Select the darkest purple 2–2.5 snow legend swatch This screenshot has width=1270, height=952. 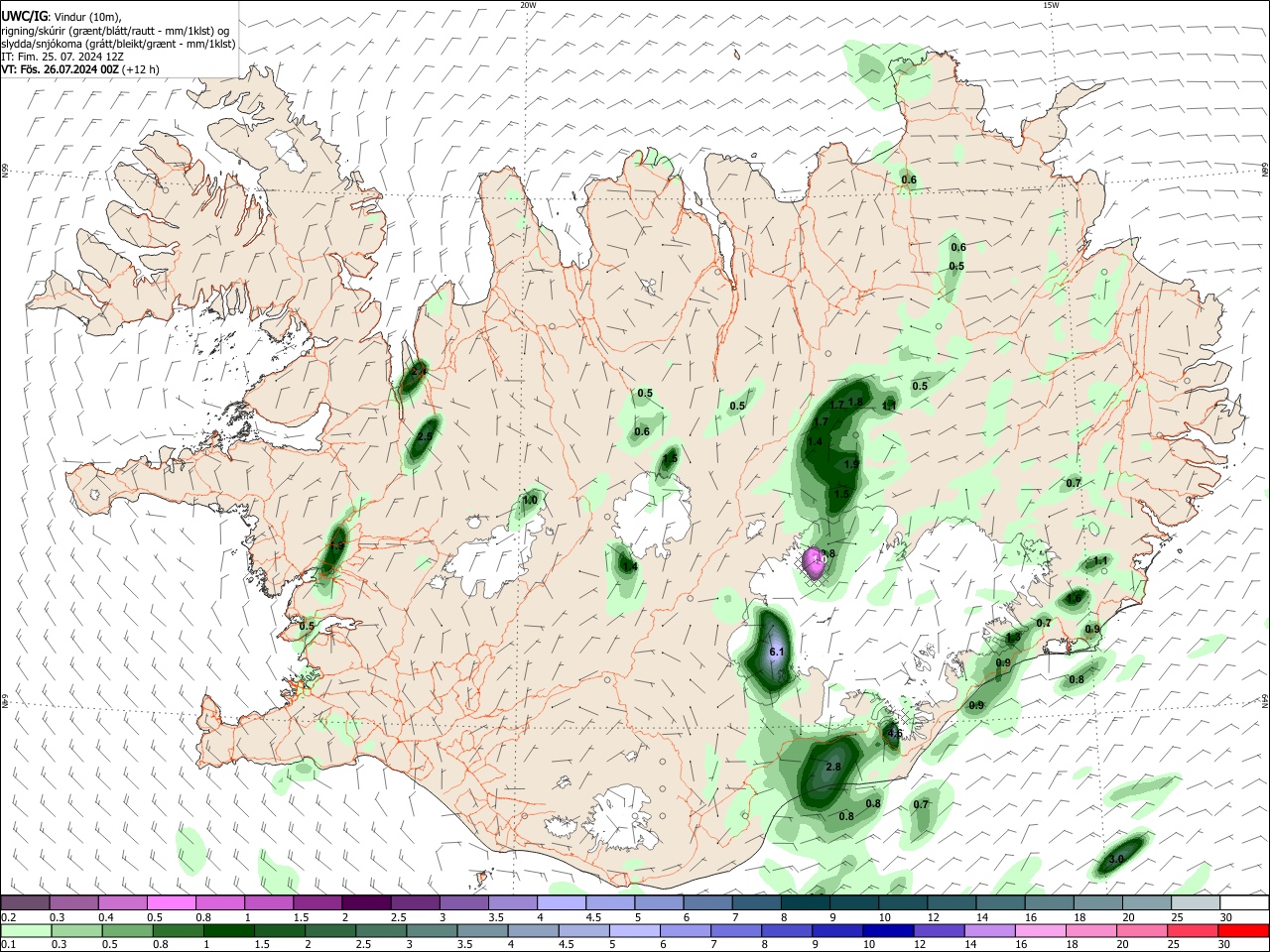(366, 903)
